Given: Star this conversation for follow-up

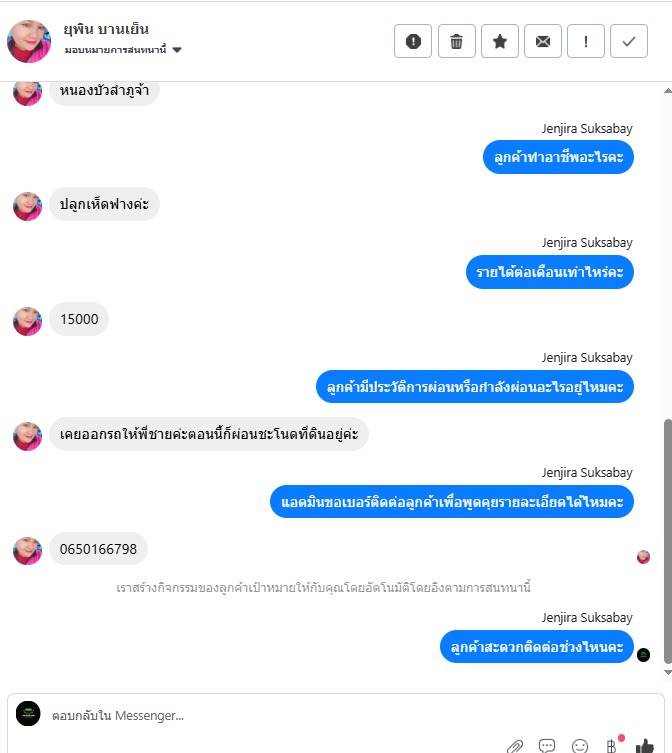Looking at the screenshot, I should 500,41.
